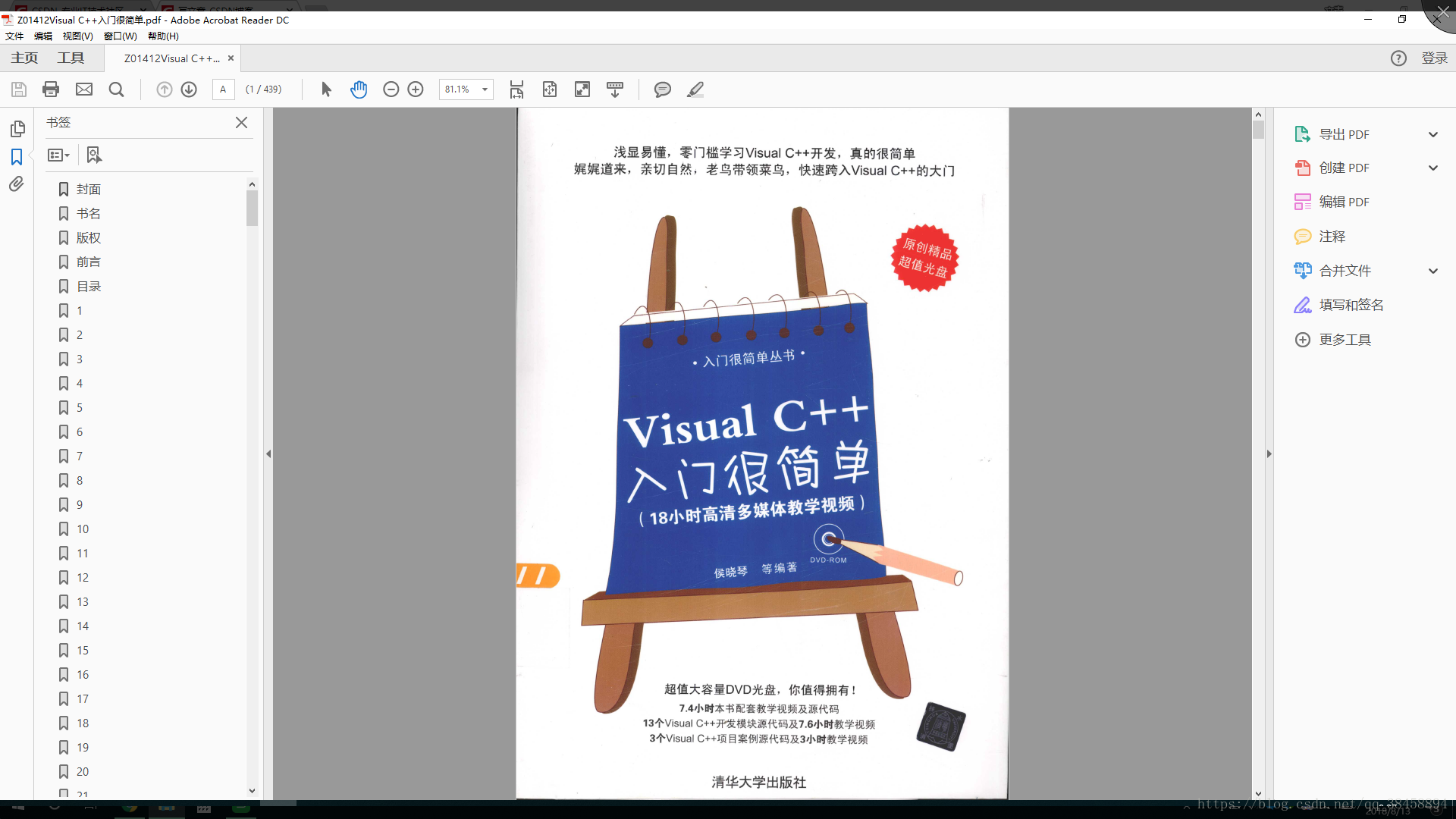Click the page number input field
The height and width of the screenshot is (819, 1456).
tap(223, 89)
